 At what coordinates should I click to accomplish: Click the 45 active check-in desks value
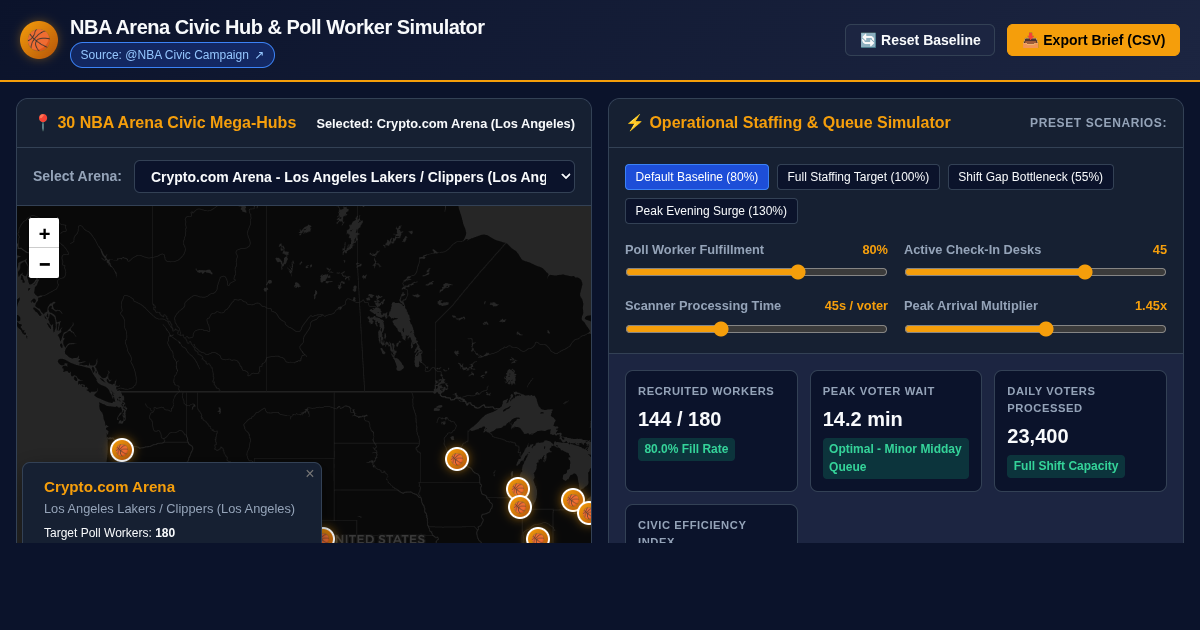tap(1160, 250)
